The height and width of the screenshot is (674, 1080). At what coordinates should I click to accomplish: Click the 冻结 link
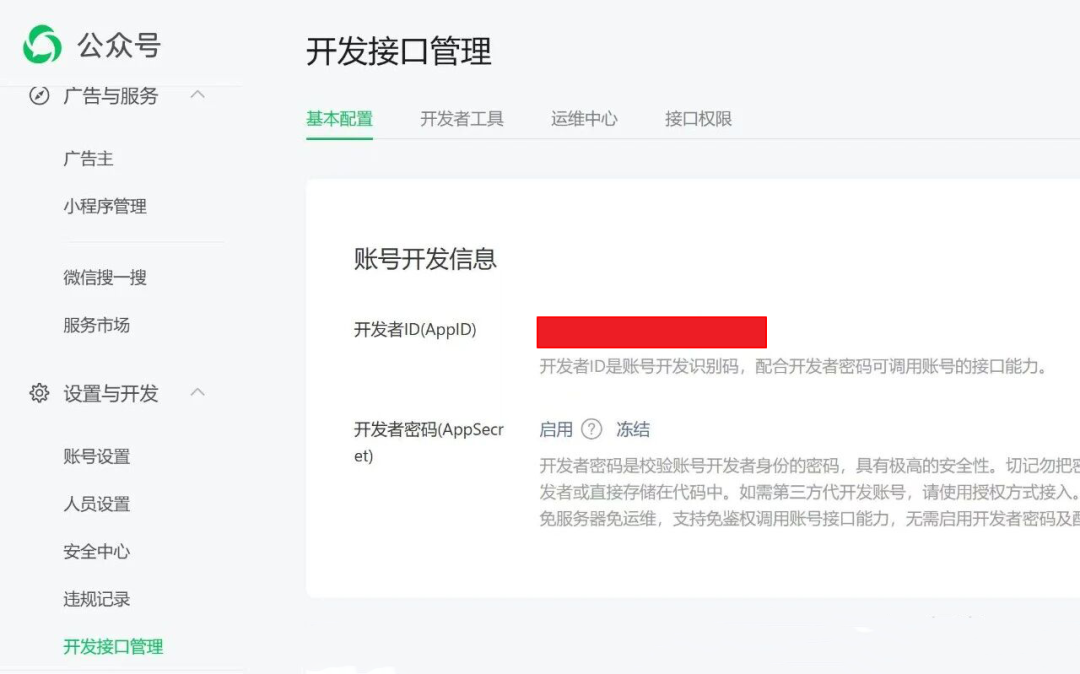(634, 429)
